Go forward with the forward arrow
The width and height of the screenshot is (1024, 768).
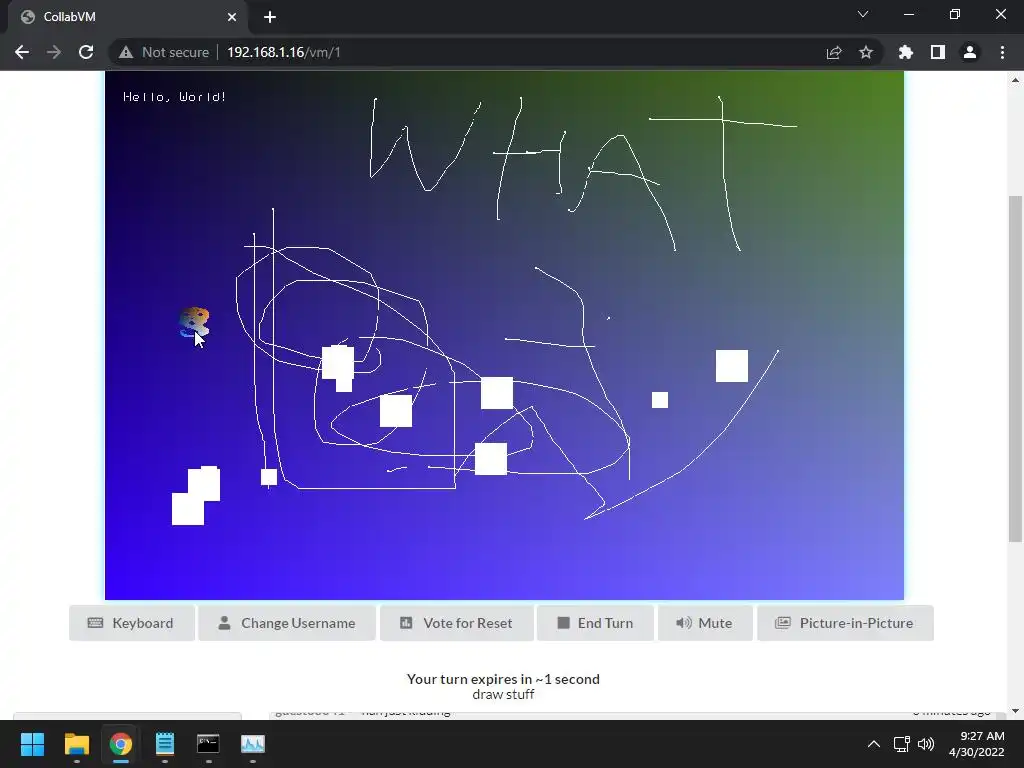[54, 52]
